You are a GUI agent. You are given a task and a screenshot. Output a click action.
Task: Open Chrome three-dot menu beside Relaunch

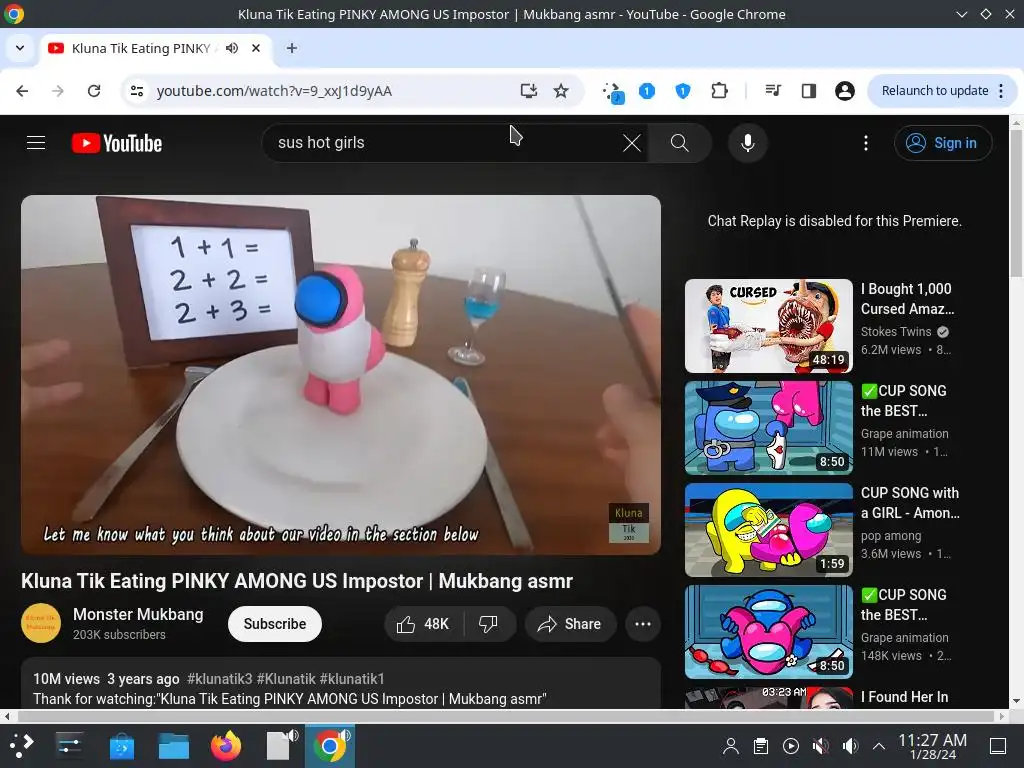coord(1002,91)
